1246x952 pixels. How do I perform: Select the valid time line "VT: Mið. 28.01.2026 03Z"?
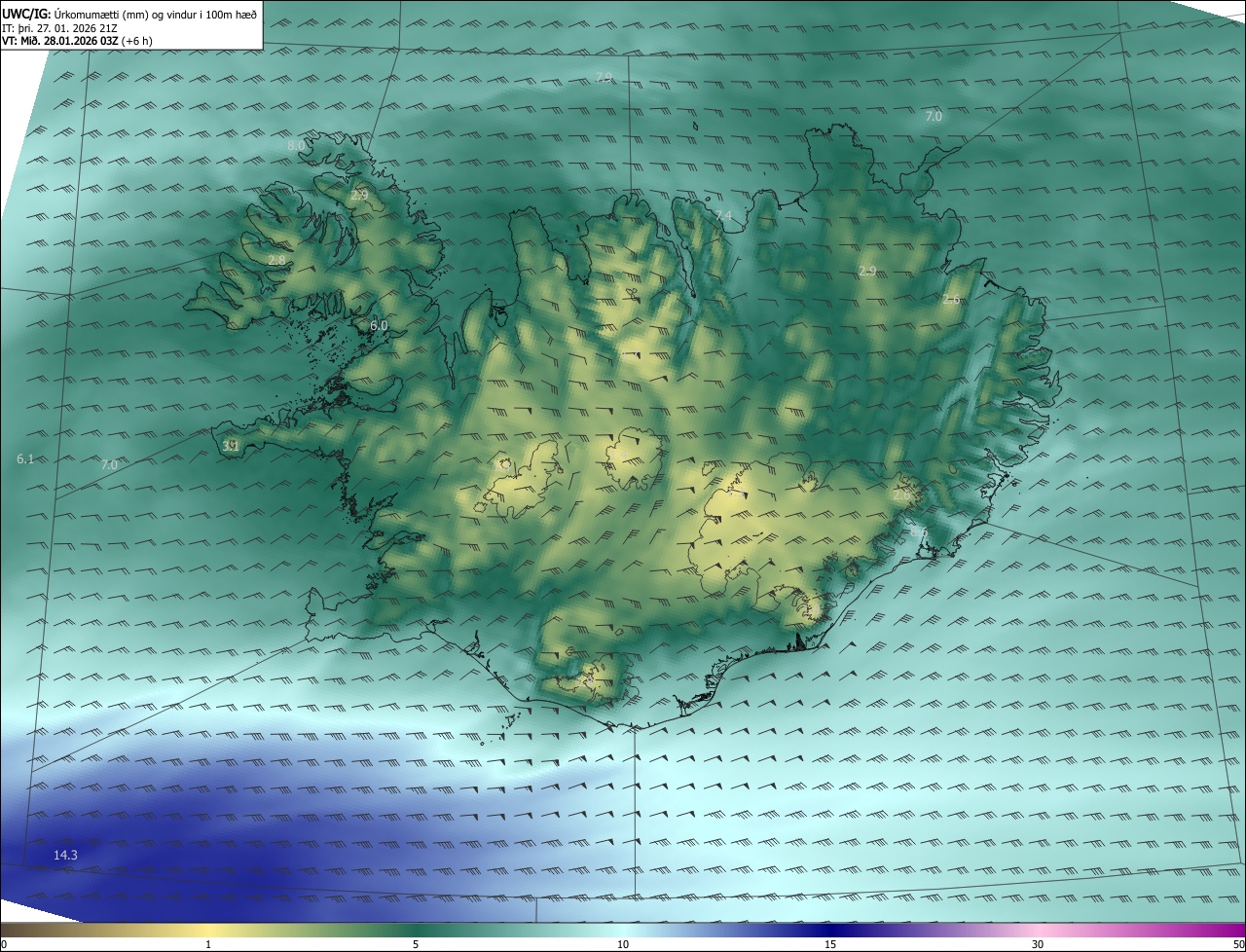click(x=61, y=41)
